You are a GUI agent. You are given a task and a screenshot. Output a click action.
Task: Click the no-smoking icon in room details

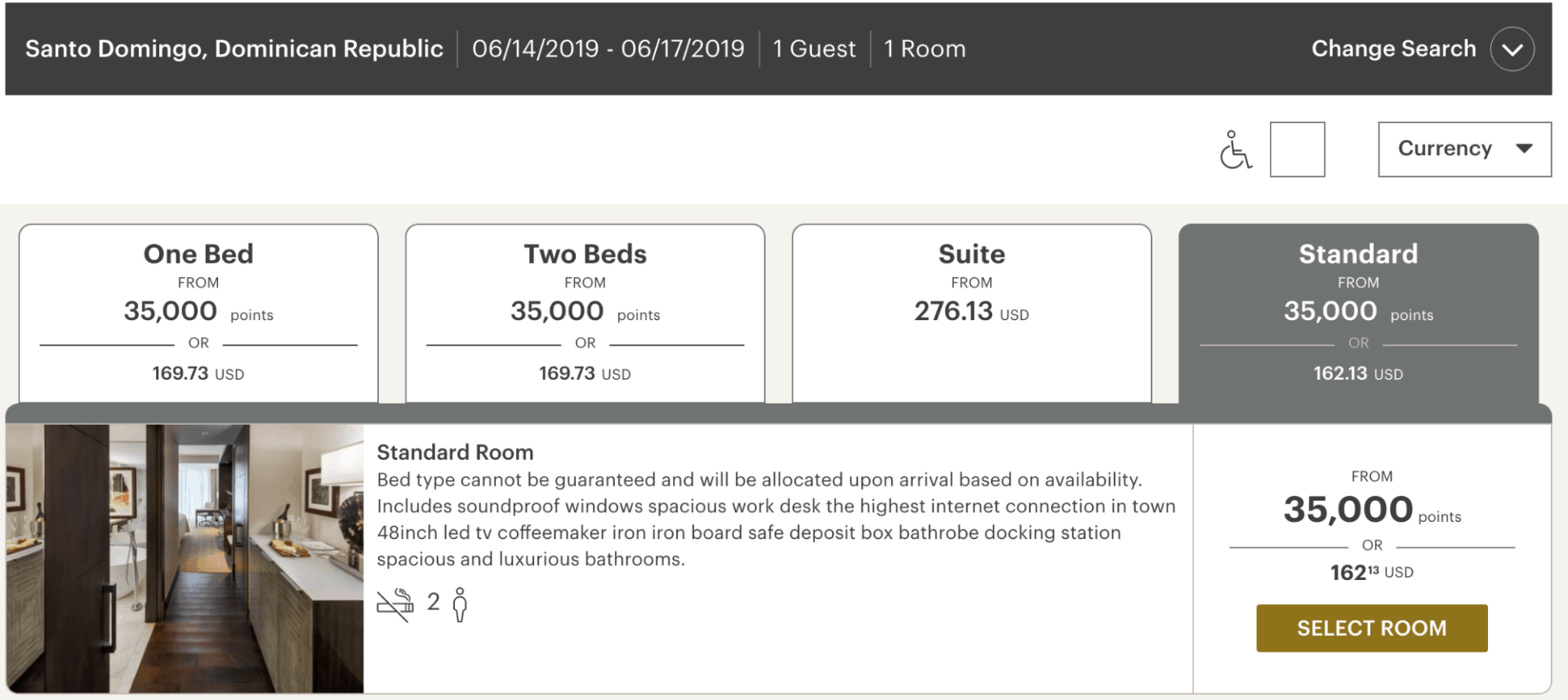tap(395, 605)
